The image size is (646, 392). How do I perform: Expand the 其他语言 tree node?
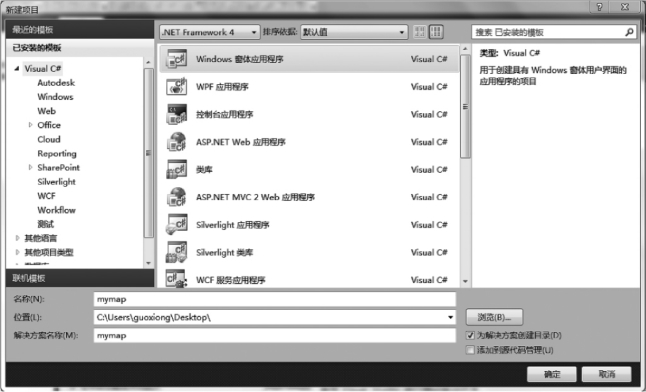(x=17, y=238)
